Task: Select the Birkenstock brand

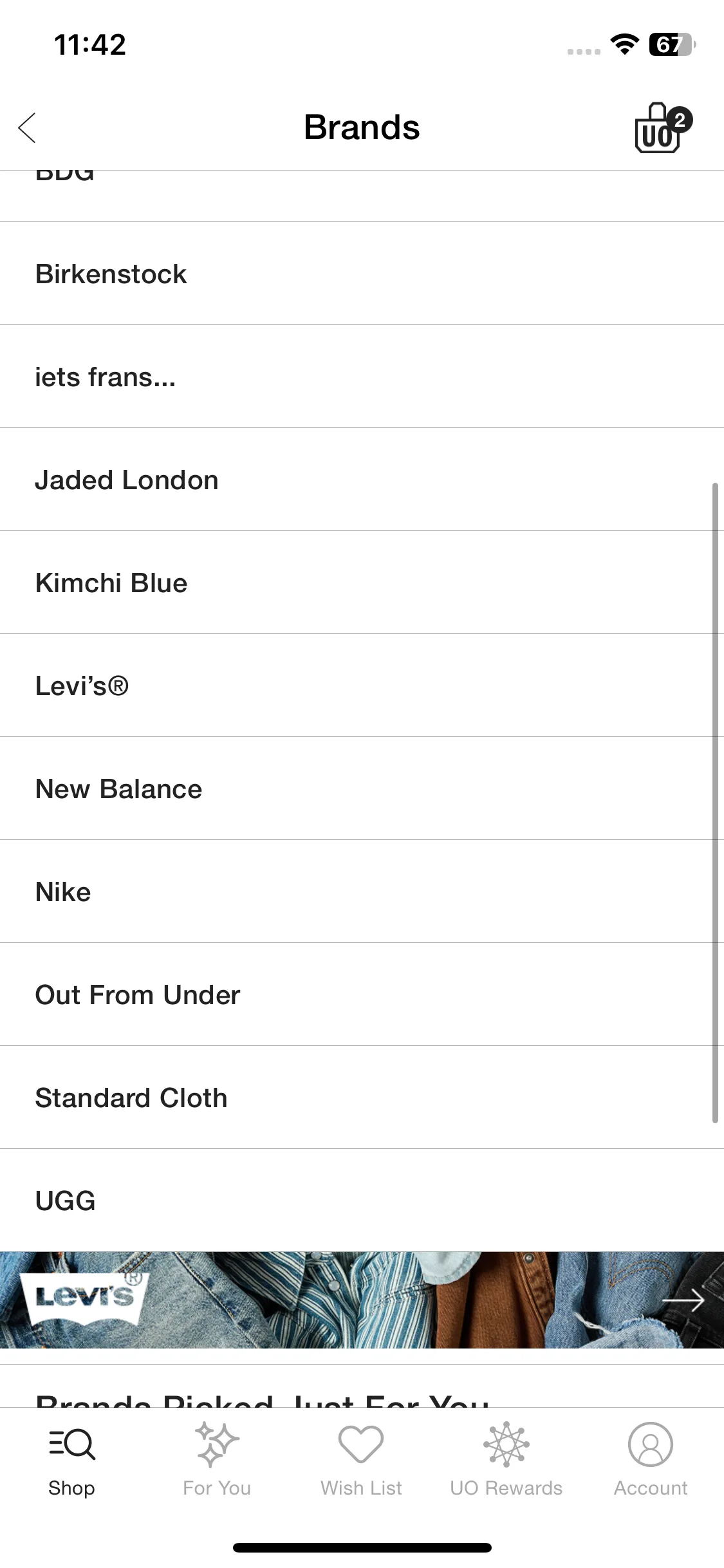Action: click(x=362, y=274)
